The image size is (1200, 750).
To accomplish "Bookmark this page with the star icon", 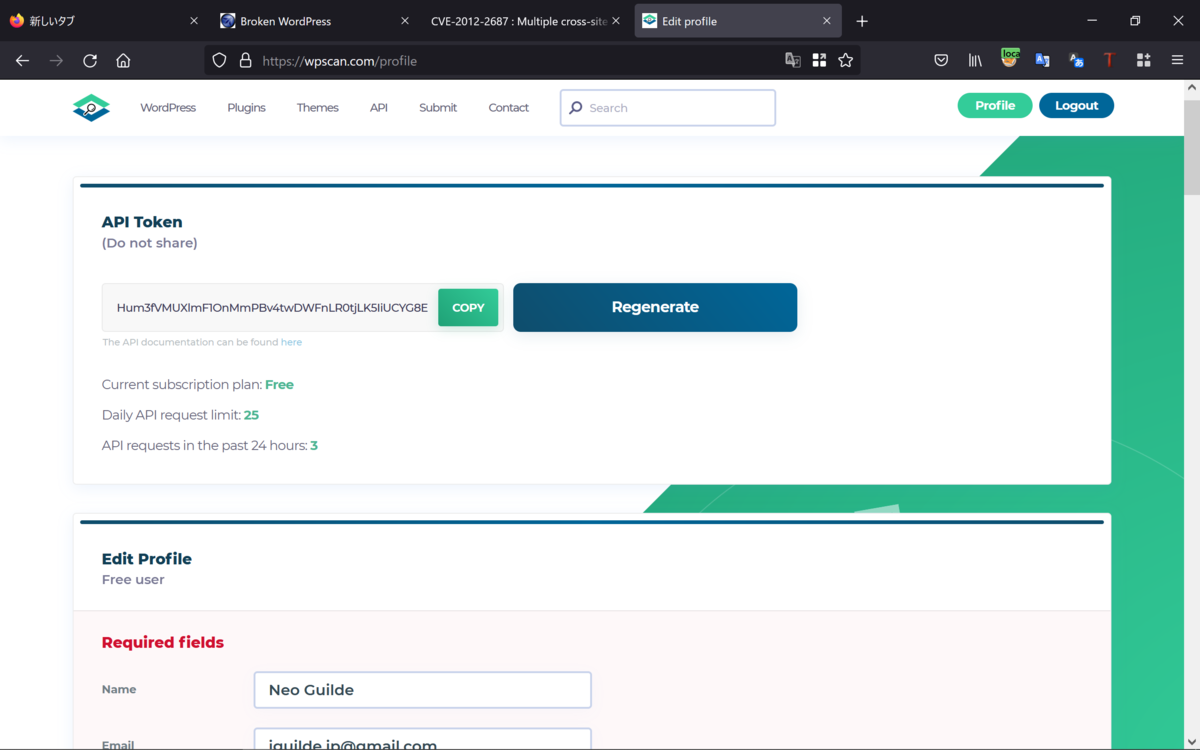I will tap(846, 61).
